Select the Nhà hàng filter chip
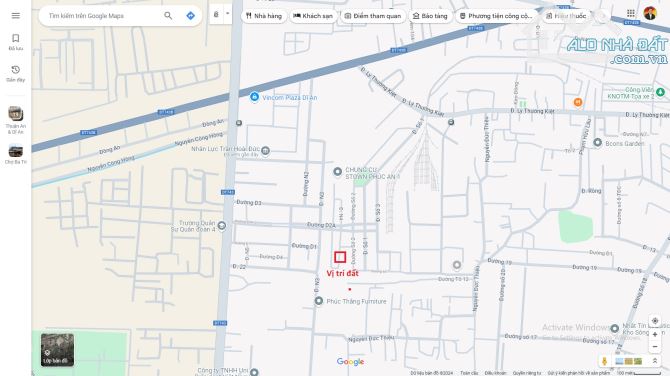 pos(264,16)
